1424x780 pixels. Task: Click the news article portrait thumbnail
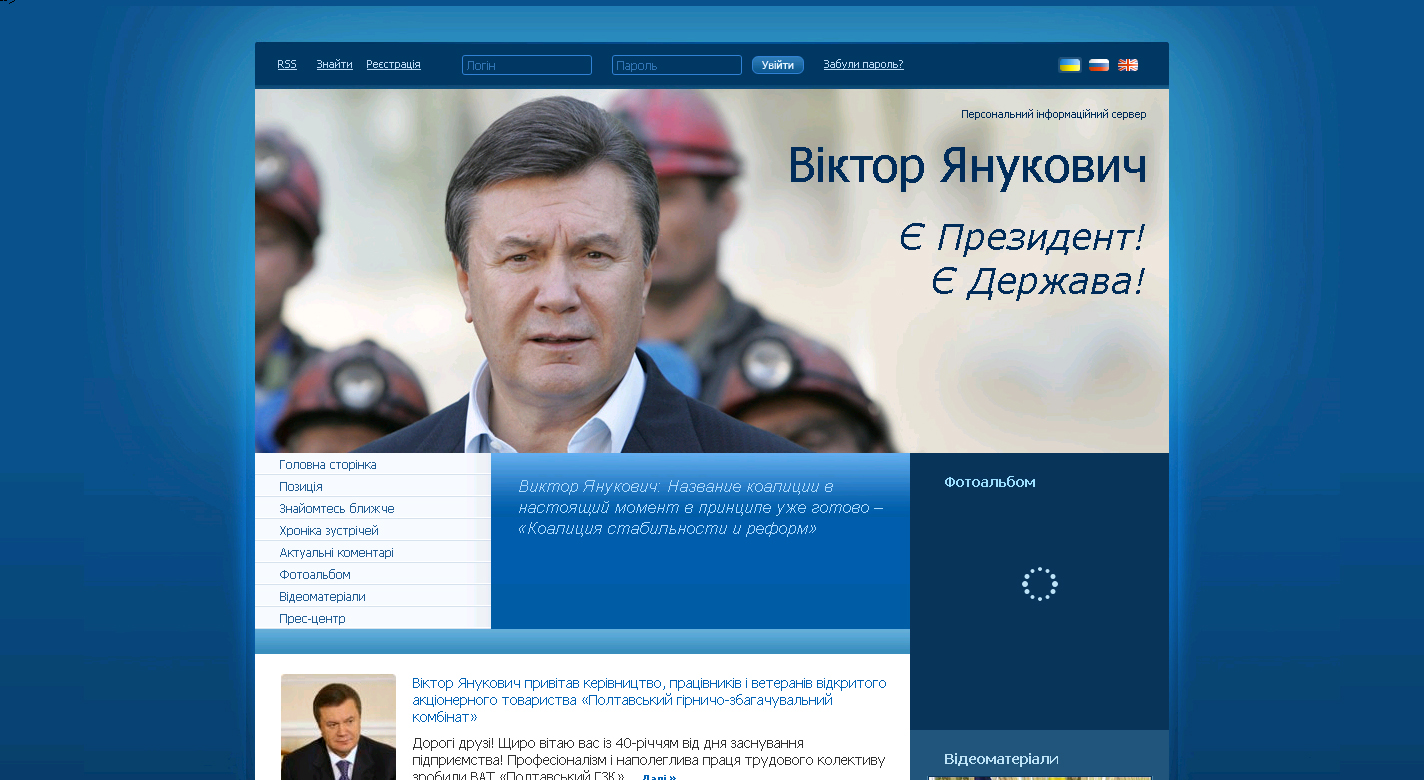point(338,727)
